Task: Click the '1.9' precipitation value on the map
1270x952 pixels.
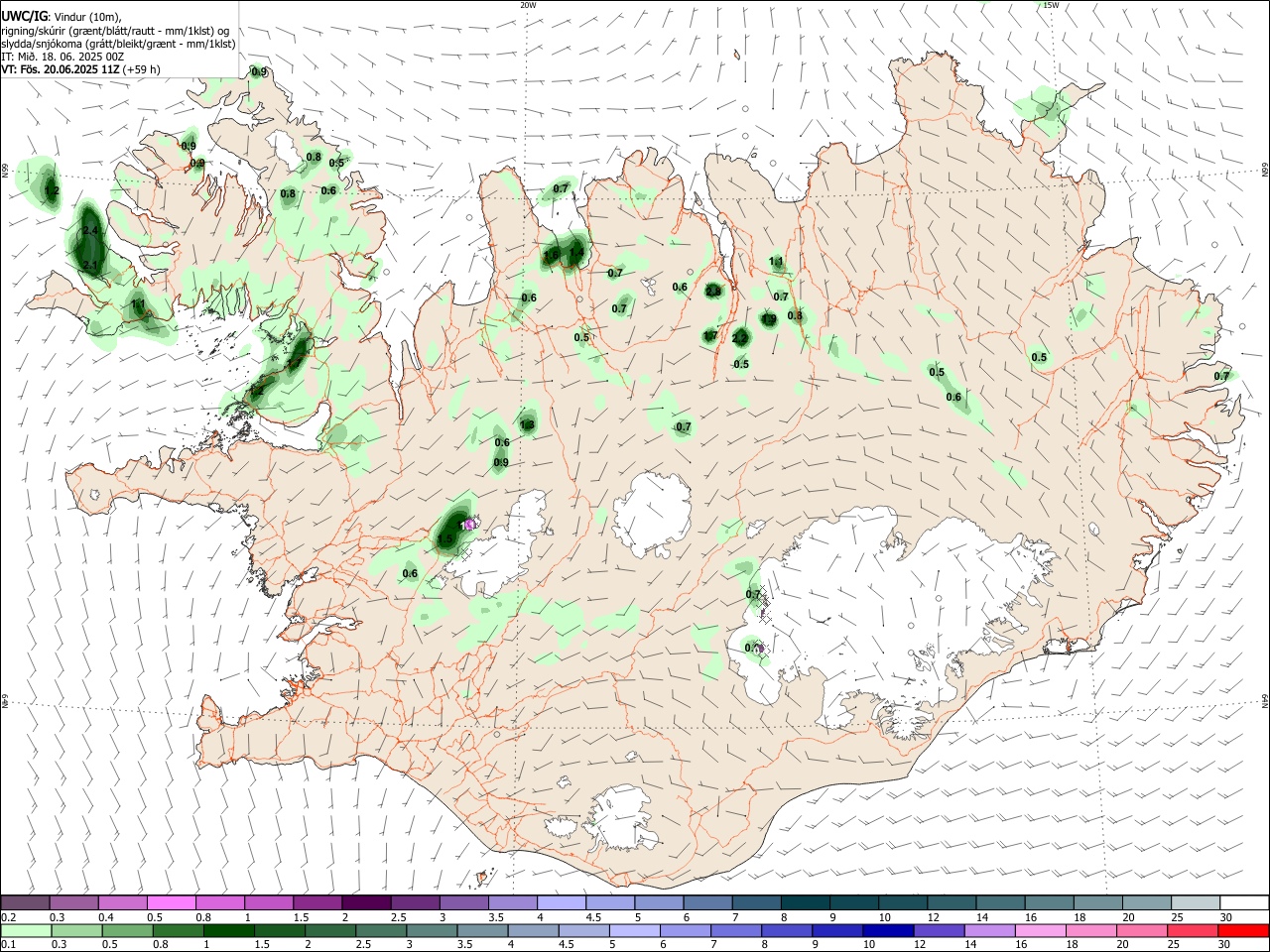Action: (x=769, y=319)
